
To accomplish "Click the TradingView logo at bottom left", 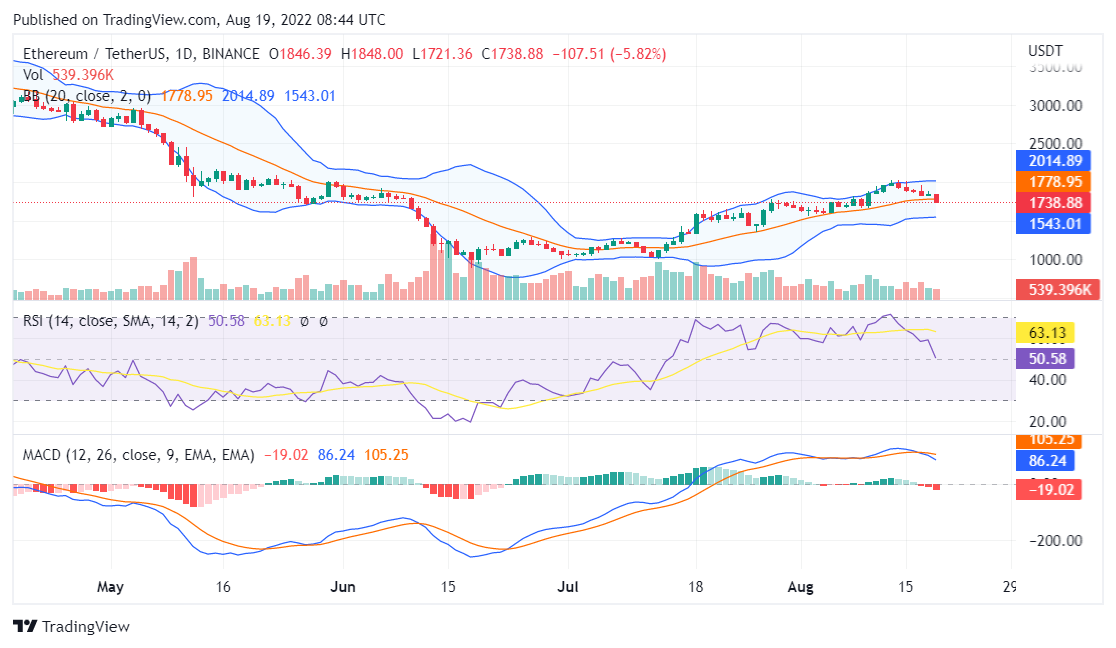I will [x=71, y=626].
